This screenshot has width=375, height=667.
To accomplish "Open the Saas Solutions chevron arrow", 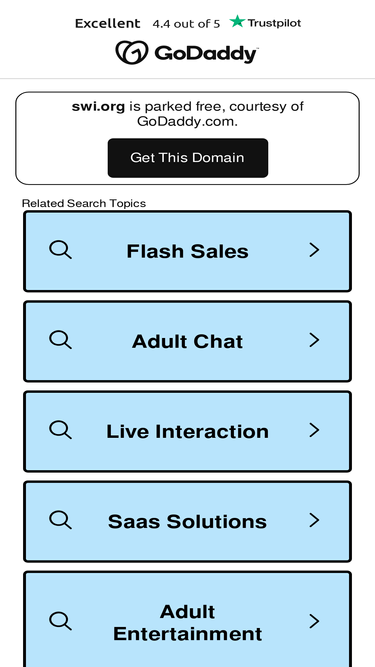I will click(x=314, y=520).
